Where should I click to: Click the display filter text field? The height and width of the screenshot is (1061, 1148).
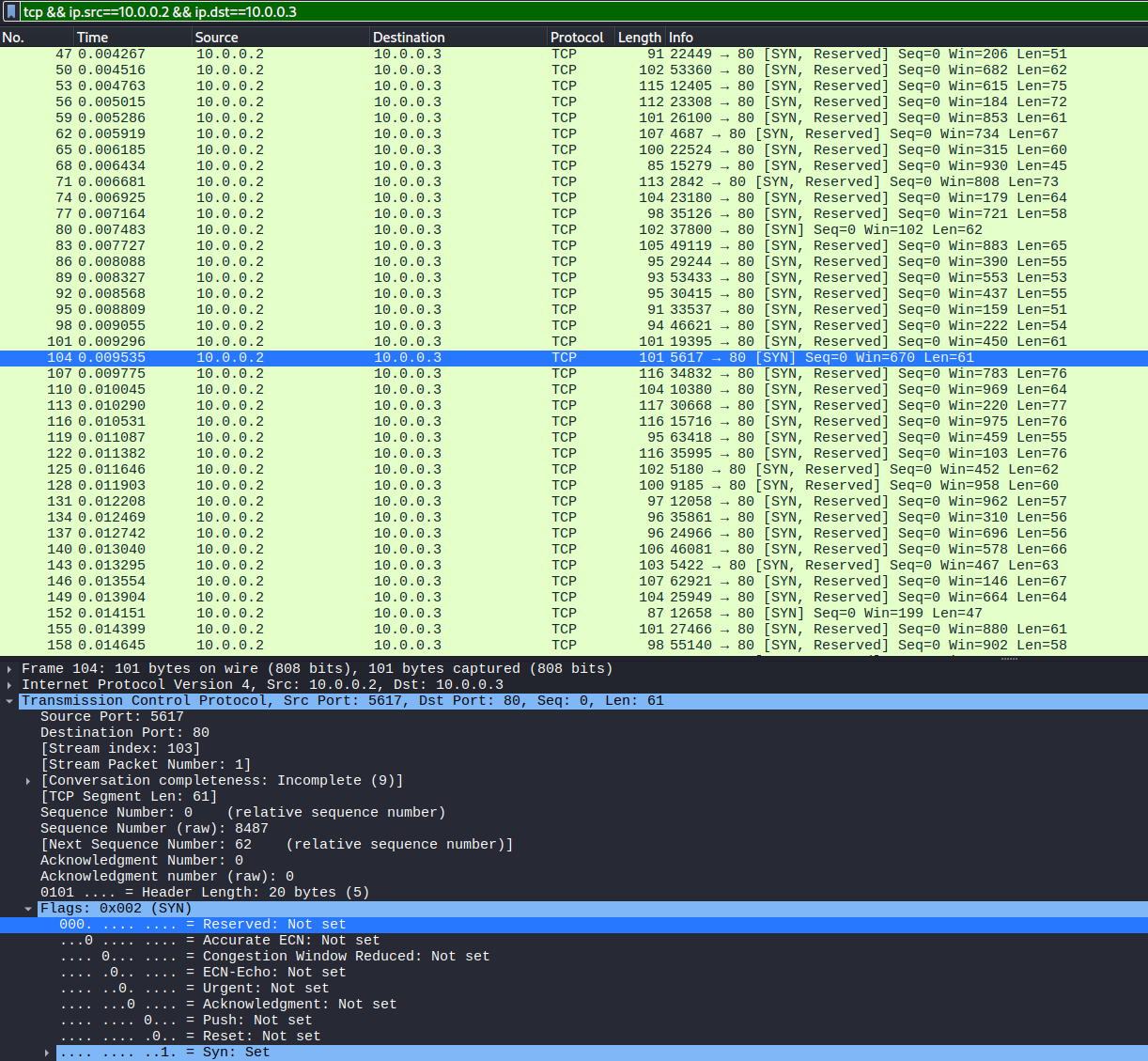(x=564, y=12)
